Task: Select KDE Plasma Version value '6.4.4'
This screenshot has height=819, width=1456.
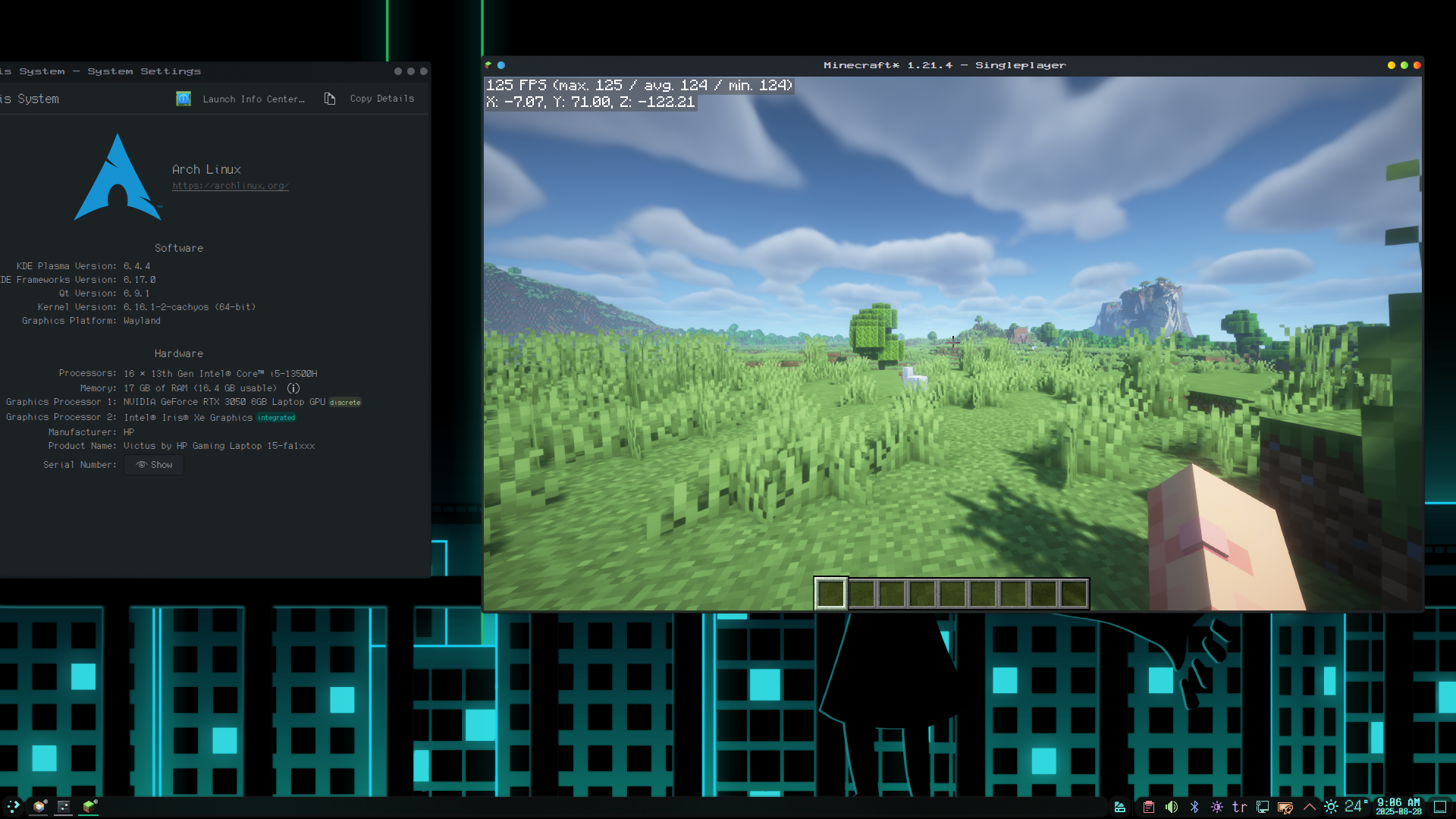Action: click(137, 266)
